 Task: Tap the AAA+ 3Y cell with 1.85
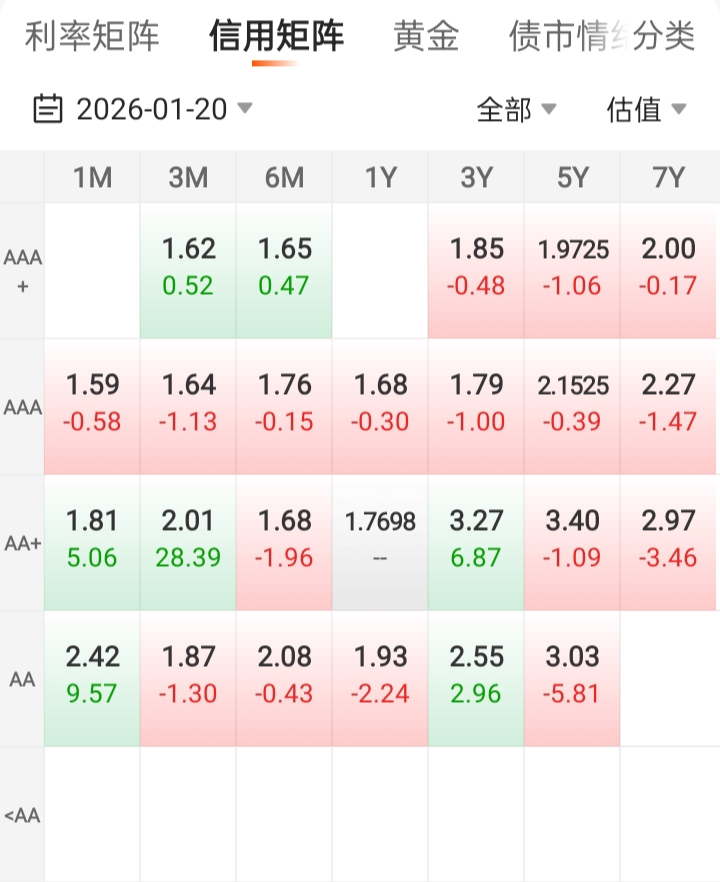click(x=476, y=270)
